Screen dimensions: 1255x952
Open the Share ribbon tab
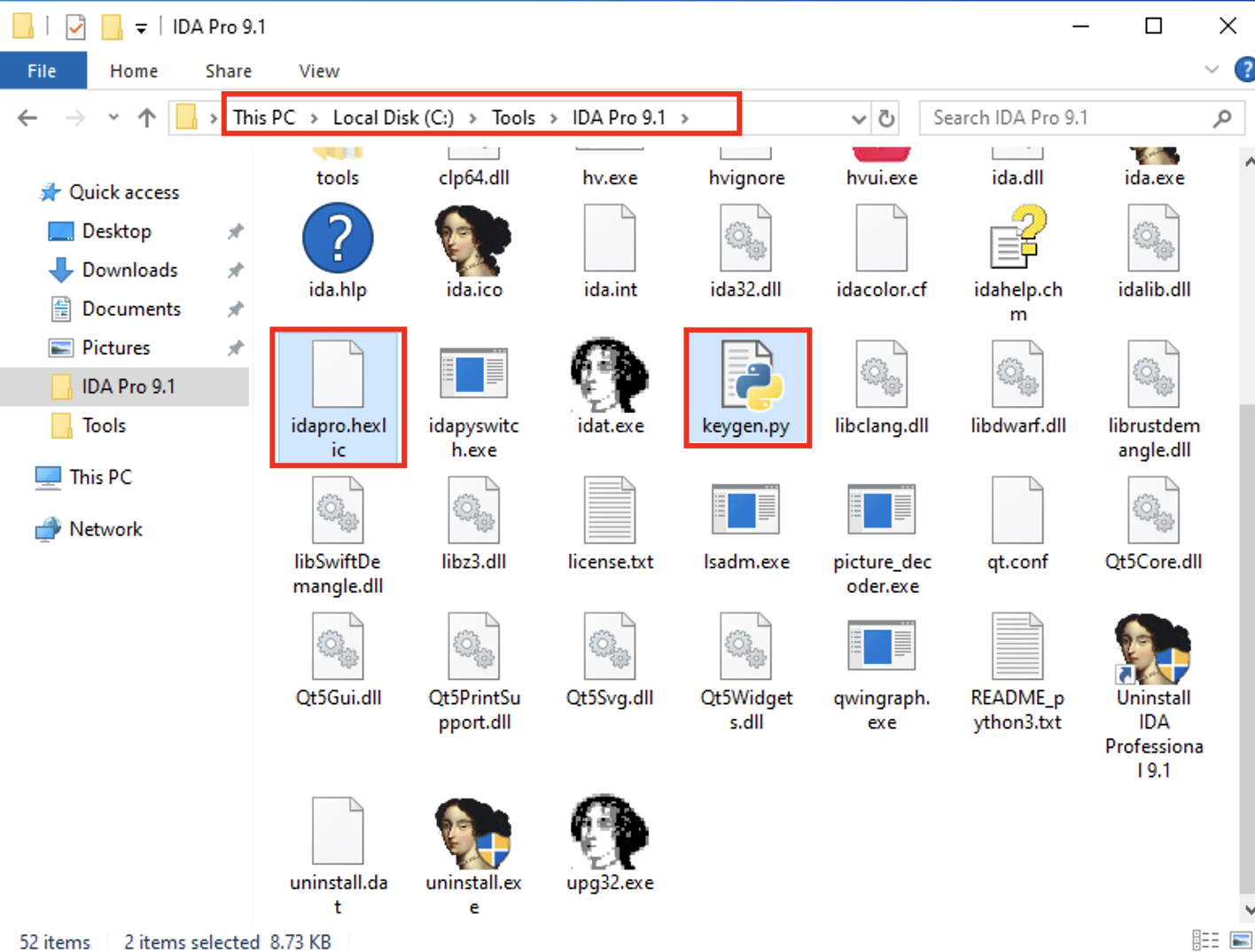pos(229,71)
